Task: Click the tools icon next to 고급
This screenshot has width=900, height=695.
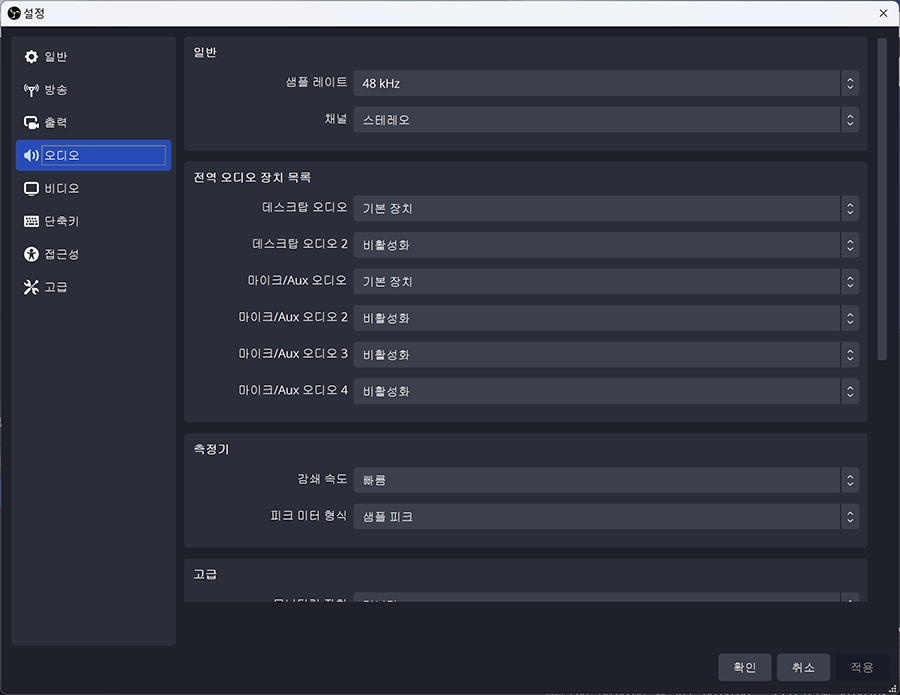Action: [x=31, y=287]
